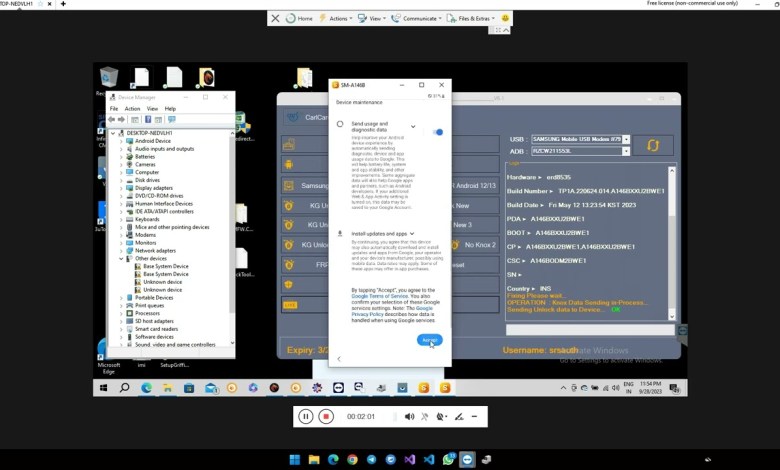The image size is (780, 470).
Task: Click the Forward arrow in Device Manager toolbar
Action: click(x=121, y=119)
